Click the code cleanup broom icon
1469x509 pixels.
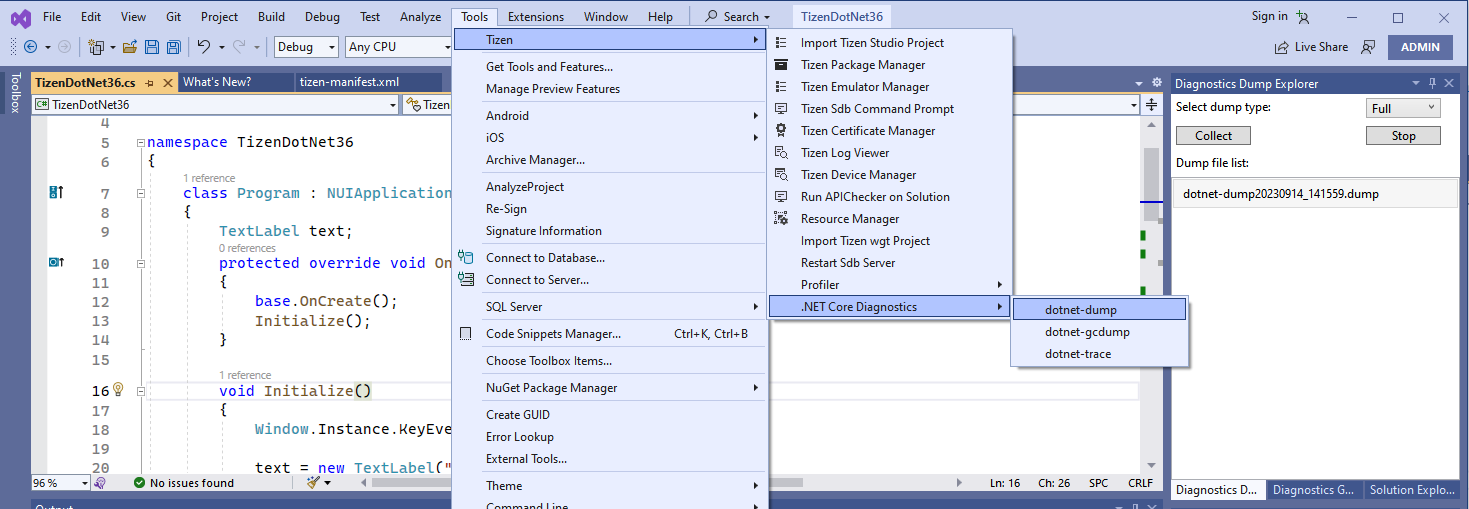[x=314, y=483]
